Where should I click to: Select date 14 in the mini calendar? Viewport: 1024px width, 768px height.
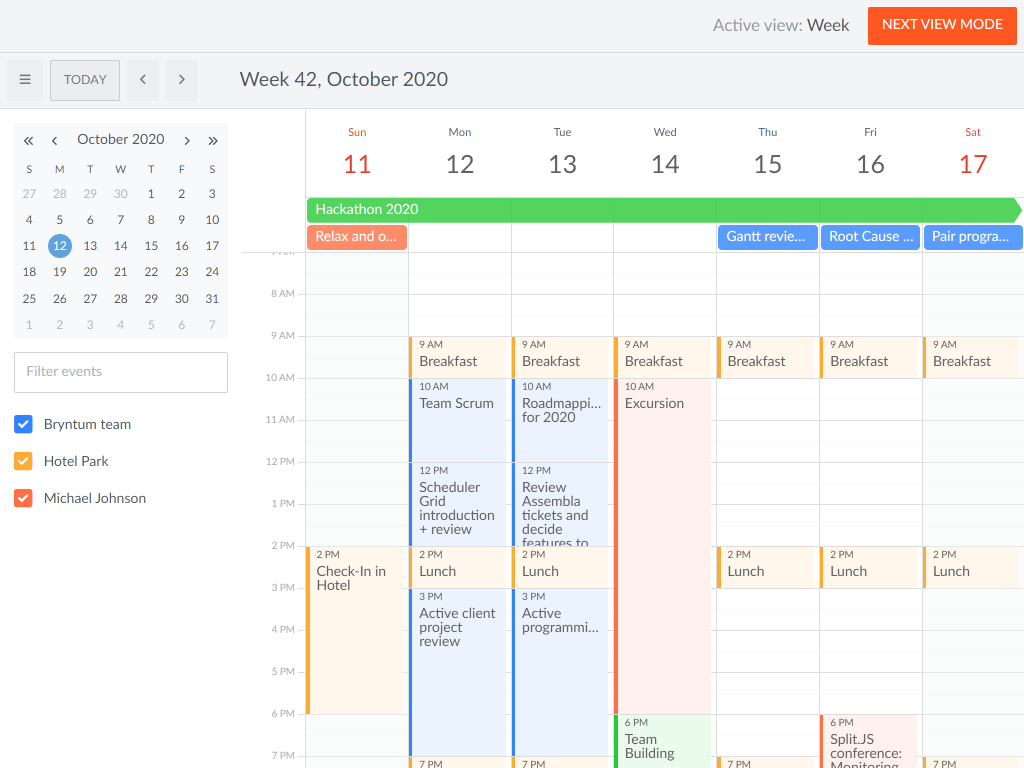click(x=120, y=245)
